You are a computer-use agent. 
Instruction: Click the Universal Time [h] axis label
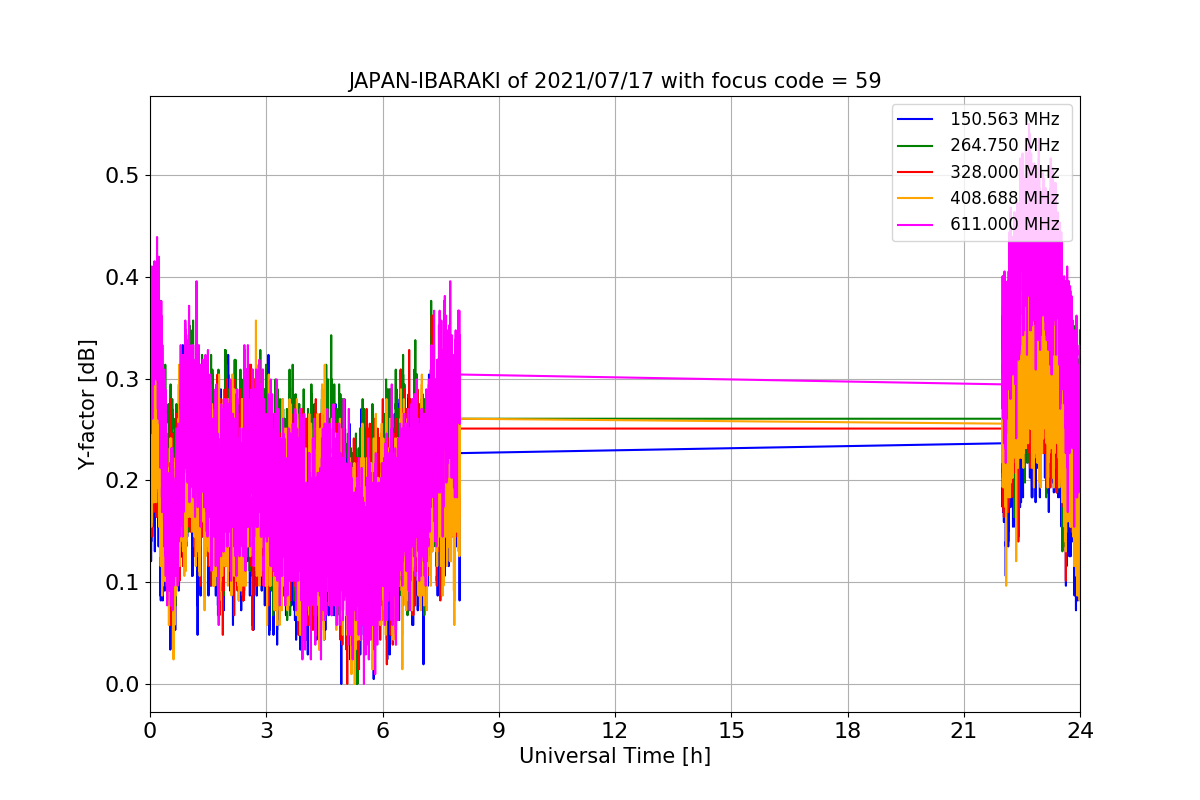[x=615, y=756]
